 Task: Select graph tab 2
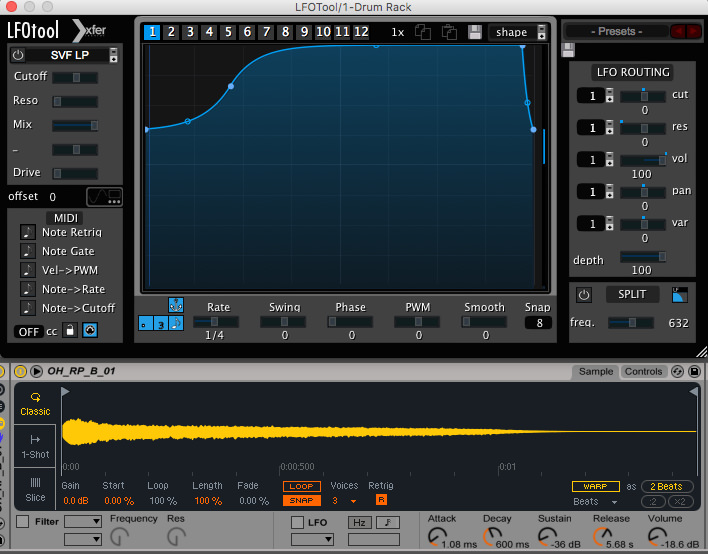click(x=171, y=32)
